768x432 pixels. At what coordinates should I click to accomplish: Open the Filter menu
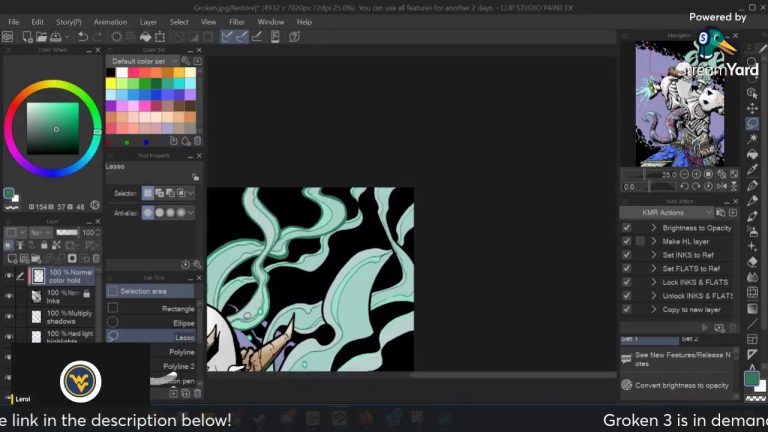point(237,22)
